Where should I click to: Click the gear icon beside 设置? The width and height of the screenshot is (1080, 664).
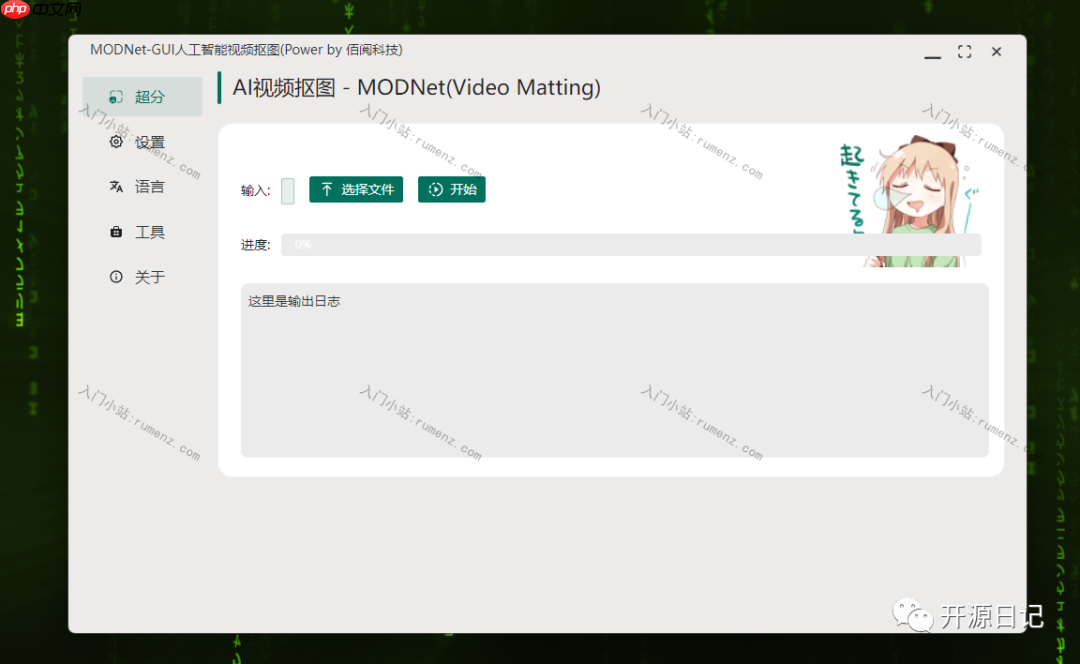pyautogui.click(x=116, y=142)
